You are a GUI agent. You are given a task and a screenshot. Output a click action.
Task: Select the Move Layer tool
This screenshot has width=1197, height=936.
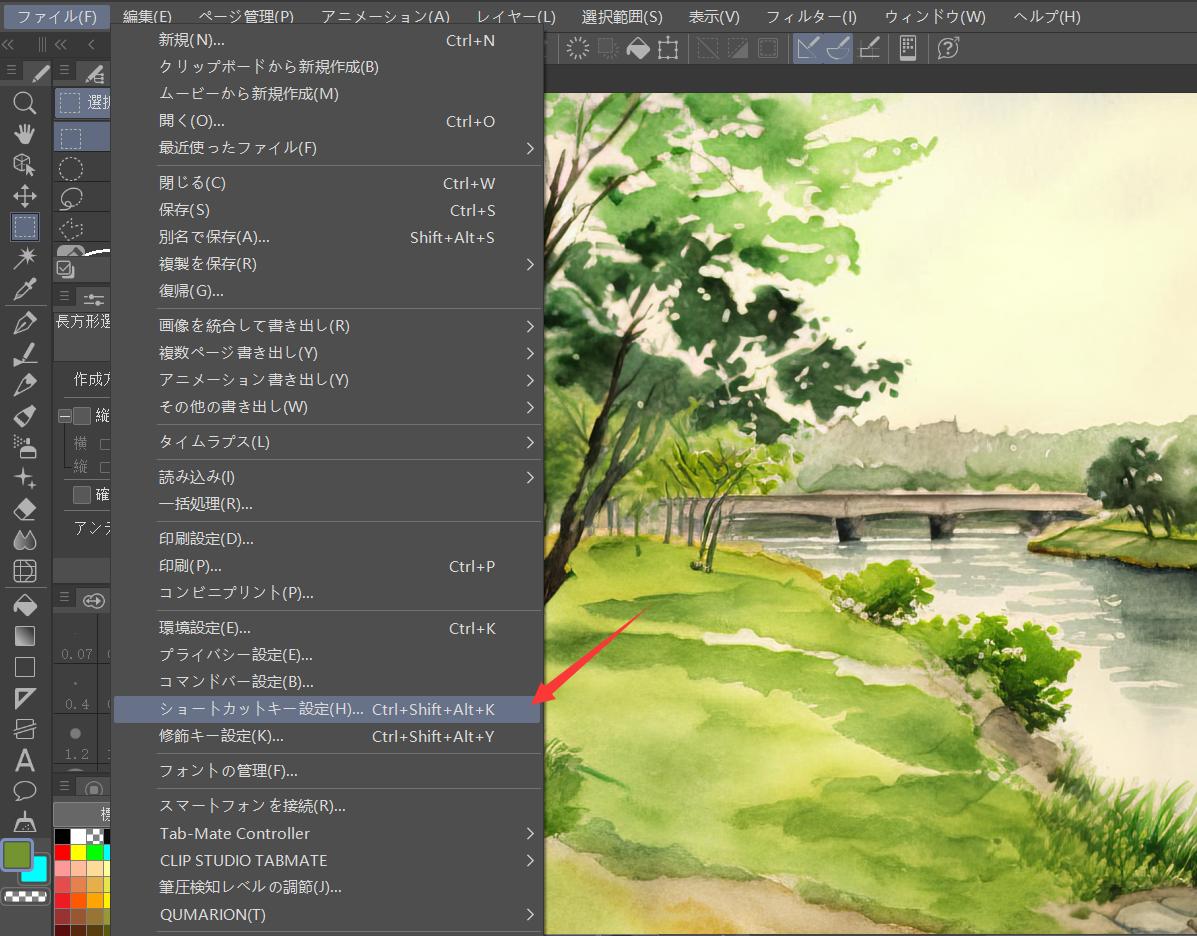tap(24, 196)
